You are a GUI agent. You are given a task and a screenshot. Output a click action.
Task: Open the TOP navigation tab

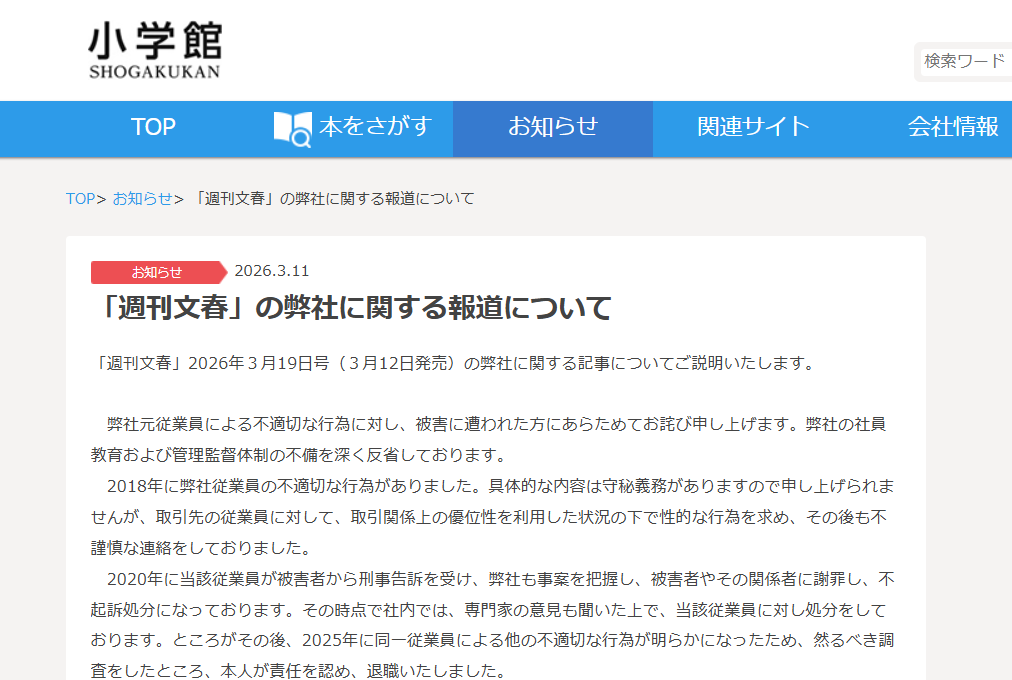153,127
